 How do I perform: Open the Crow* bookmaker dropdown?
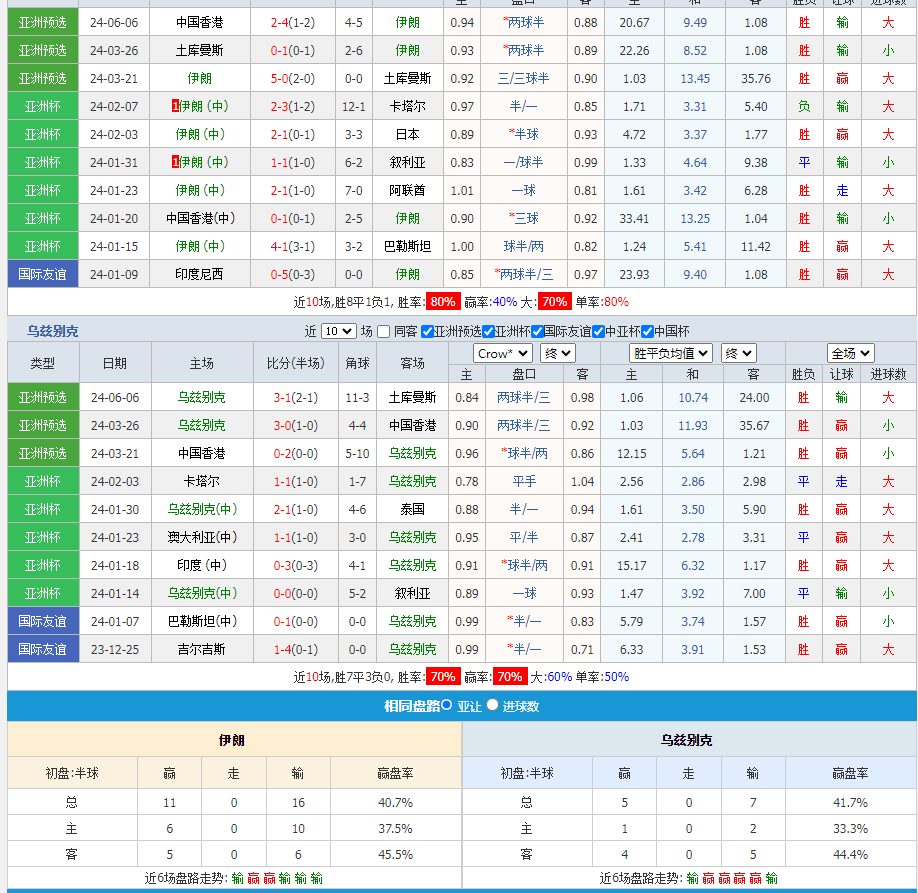(503, 353)
